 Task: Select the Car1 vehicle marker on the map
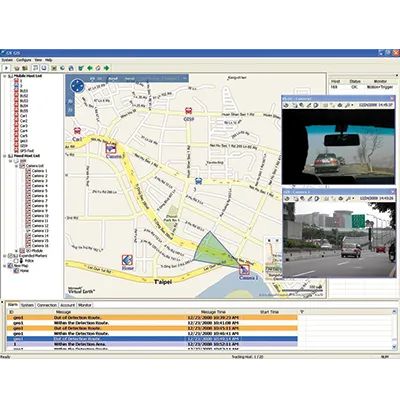(77, 131)
